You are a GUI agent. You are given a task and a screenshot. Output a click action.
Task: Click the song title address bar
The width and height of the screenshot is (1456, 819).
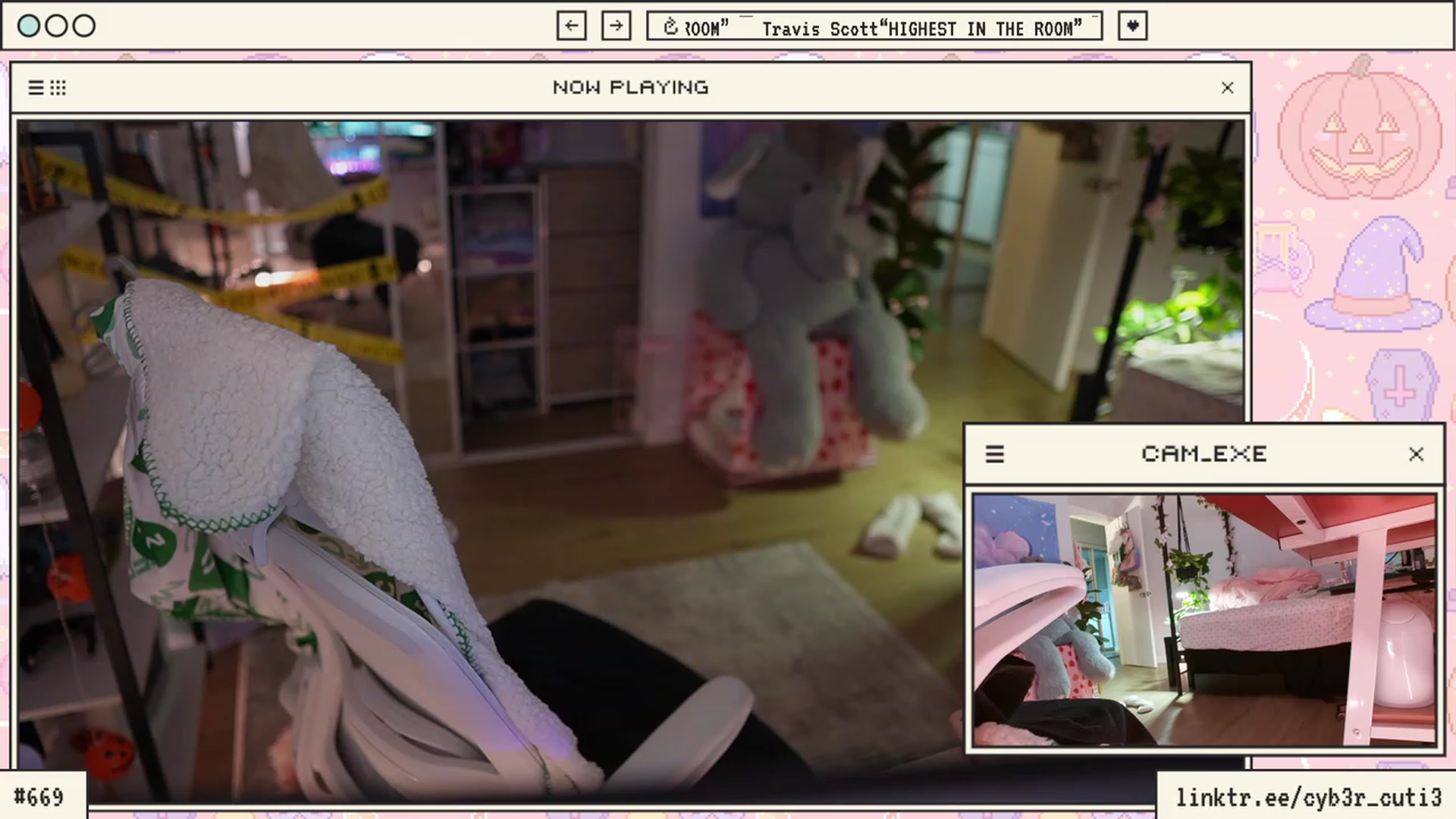click(x=874, y=26)
